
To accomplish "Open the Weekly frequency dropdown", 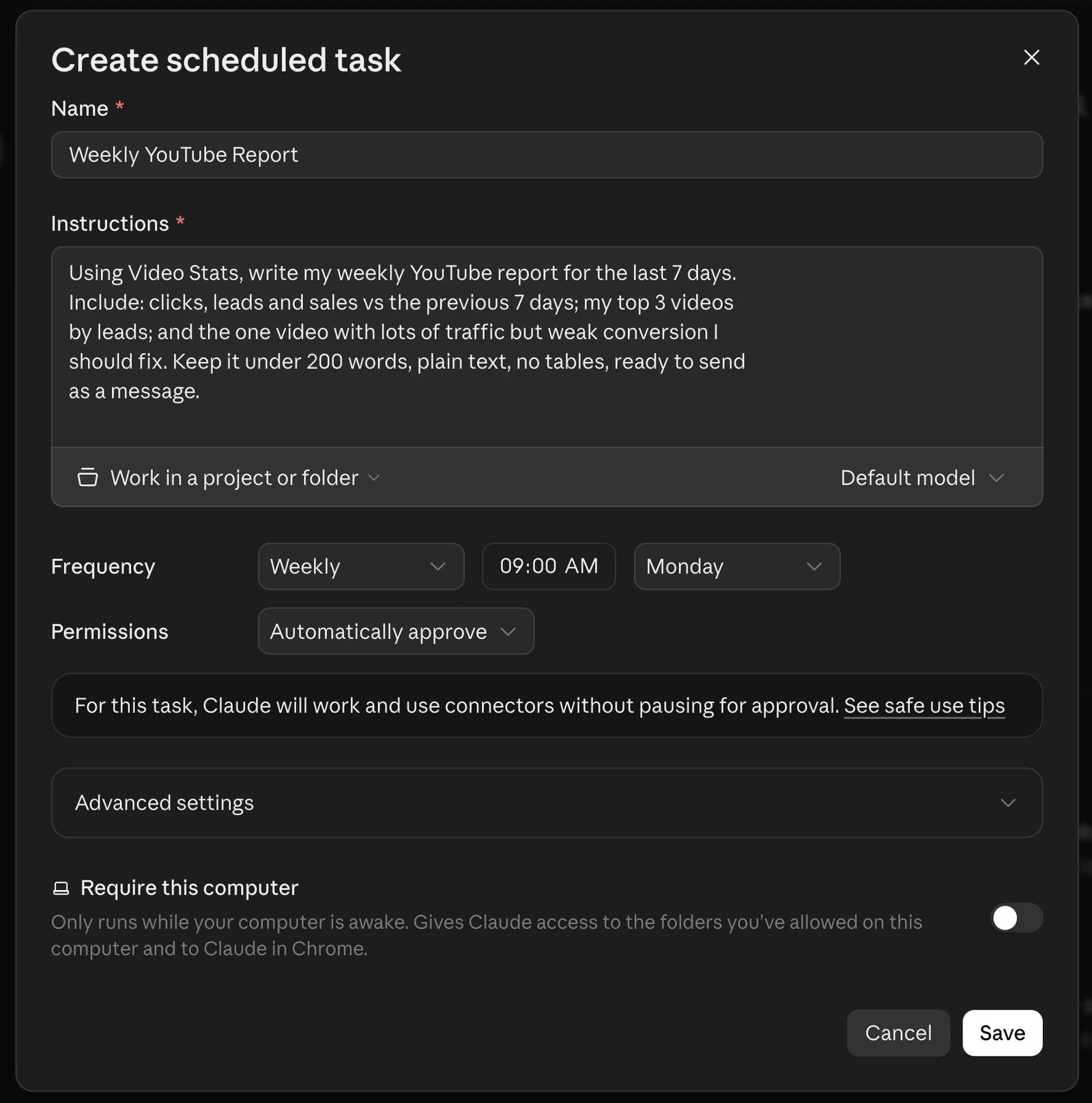I will click(361, 566).
